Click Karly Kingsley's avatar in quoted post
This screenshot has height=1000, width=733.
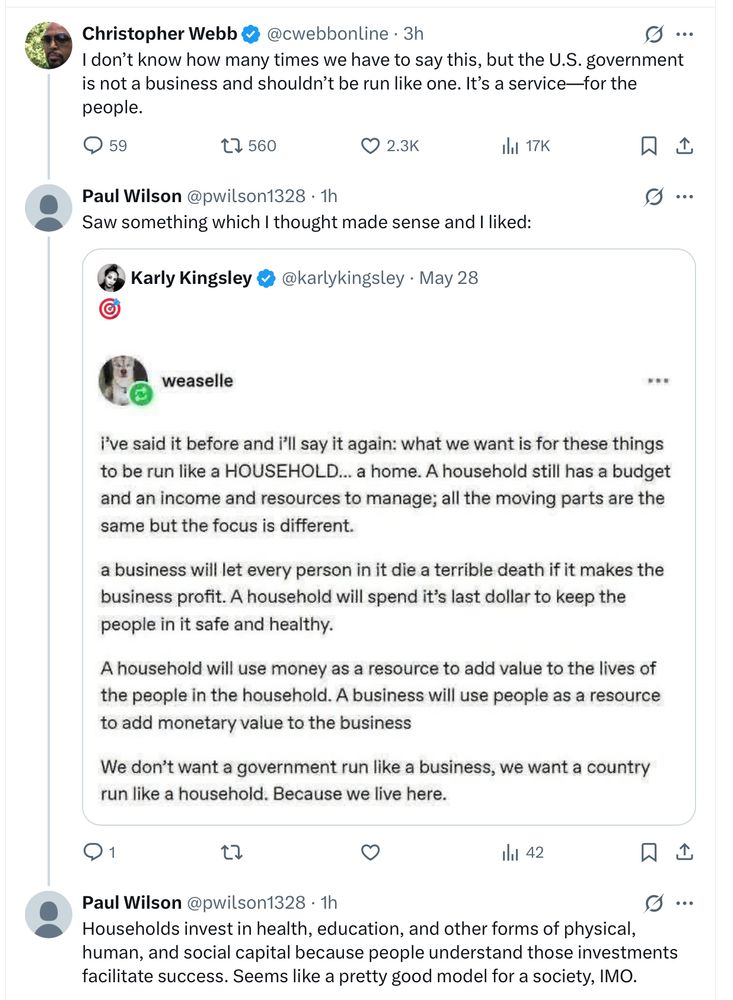tap(111, 278)
